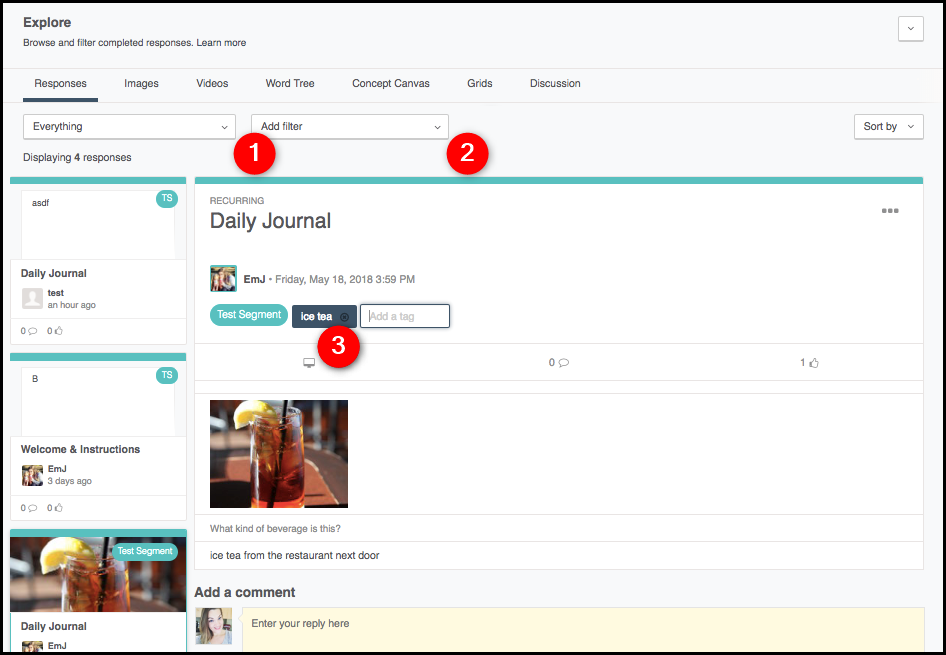
Task: Open the Videos tab
Action: point(212,83)
